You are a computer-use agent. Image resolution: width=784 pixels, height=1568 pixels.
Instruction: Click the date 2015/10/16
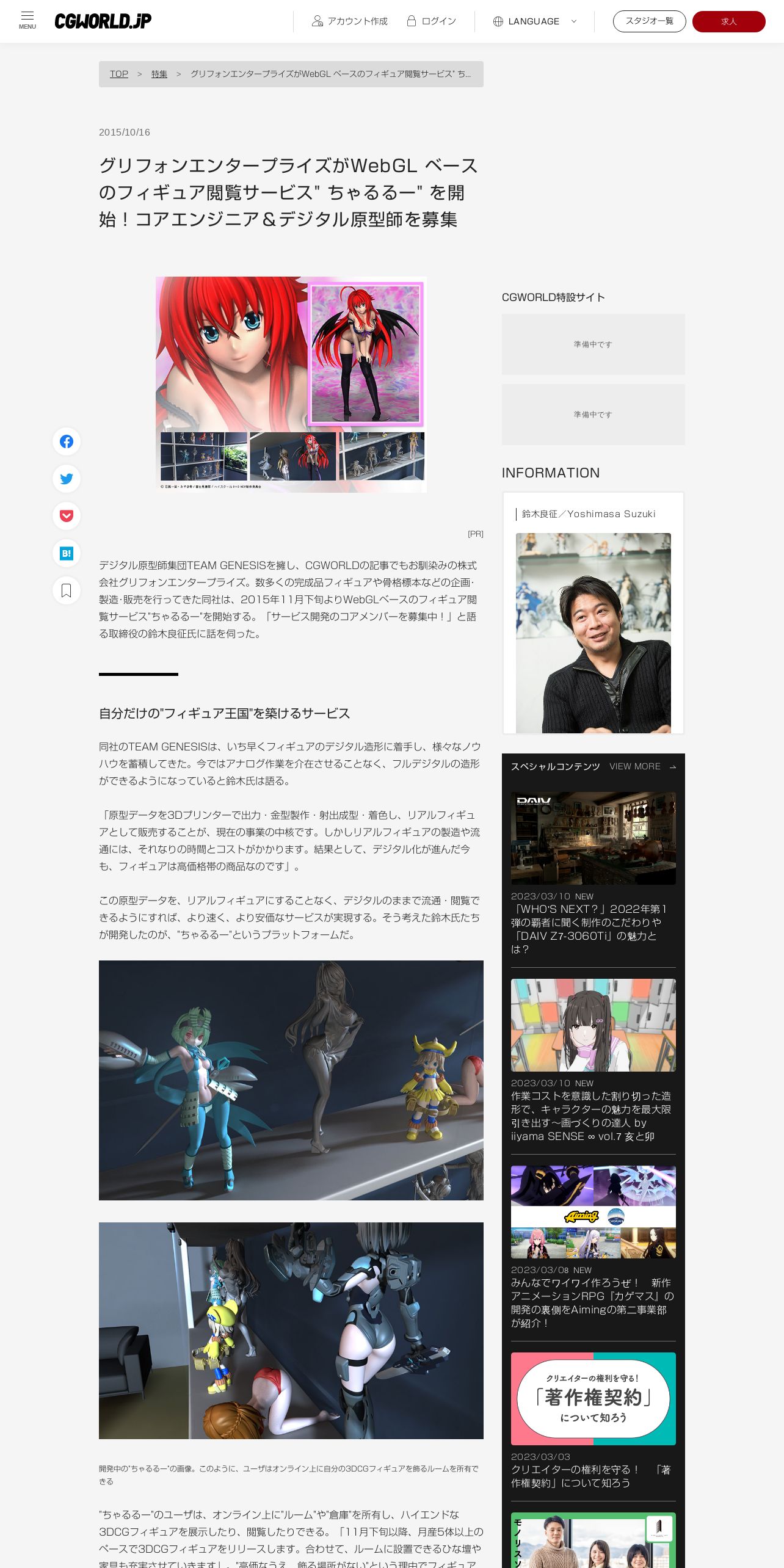(125, 132)
